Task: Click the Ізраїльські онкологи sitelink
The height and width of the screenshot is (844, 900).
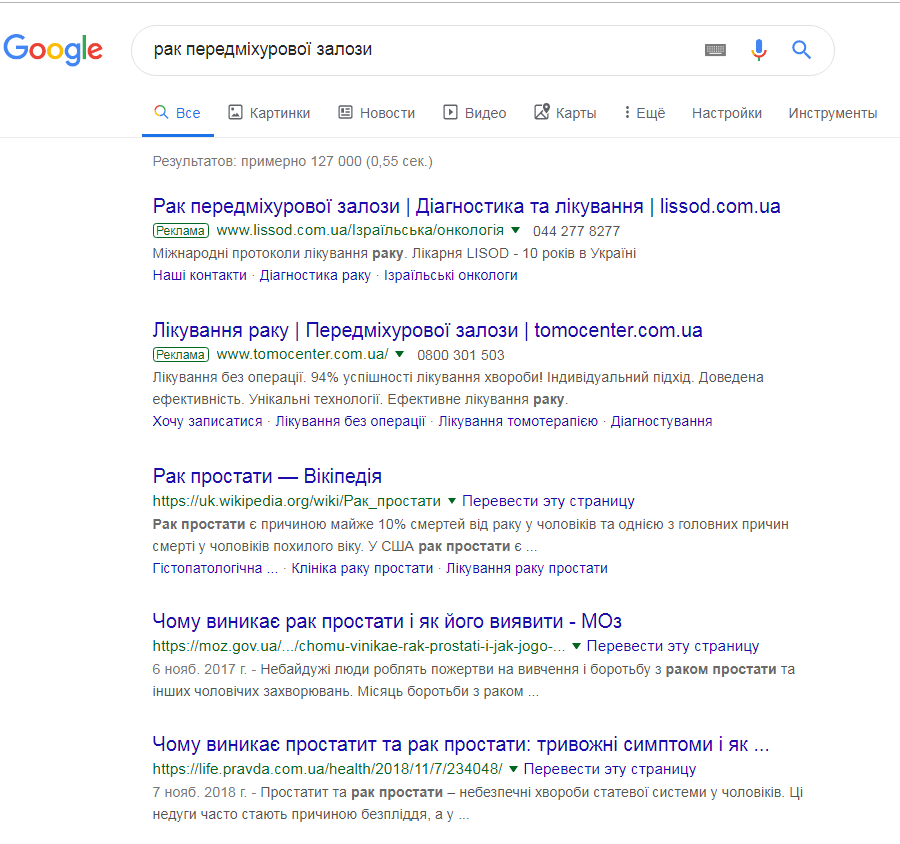Action: click(451, 276)
